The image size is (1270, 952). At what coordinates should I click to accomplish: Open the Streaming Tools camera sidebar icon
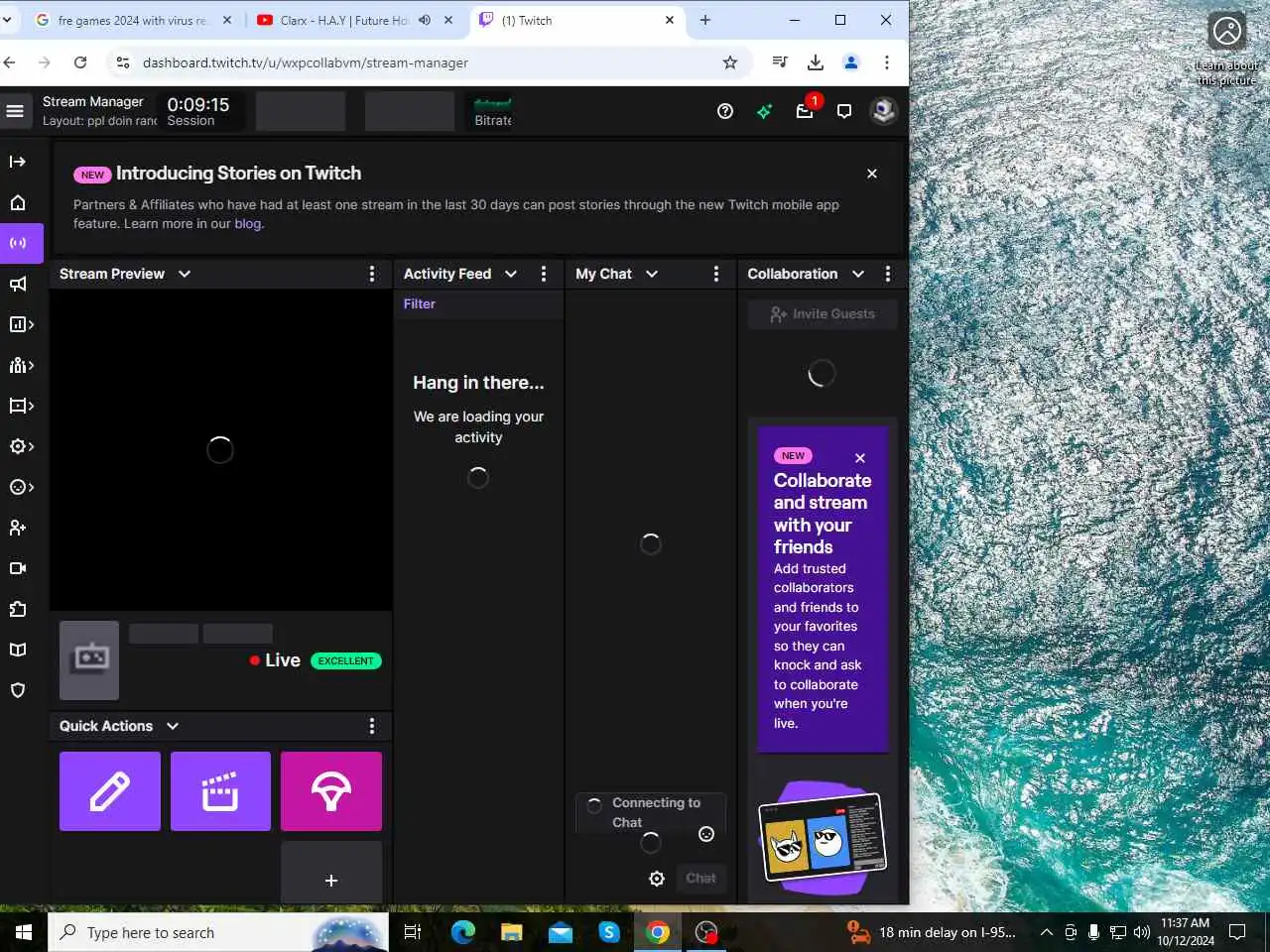18,568
